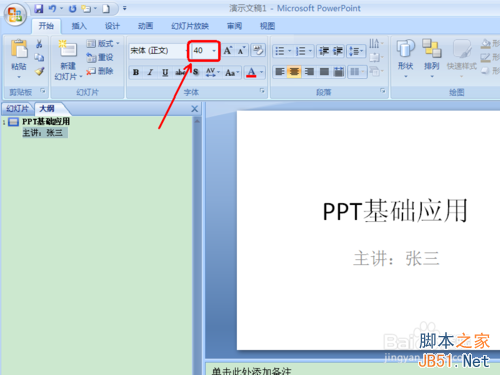Click the Cut scissors icon

(x=39, y=44)
